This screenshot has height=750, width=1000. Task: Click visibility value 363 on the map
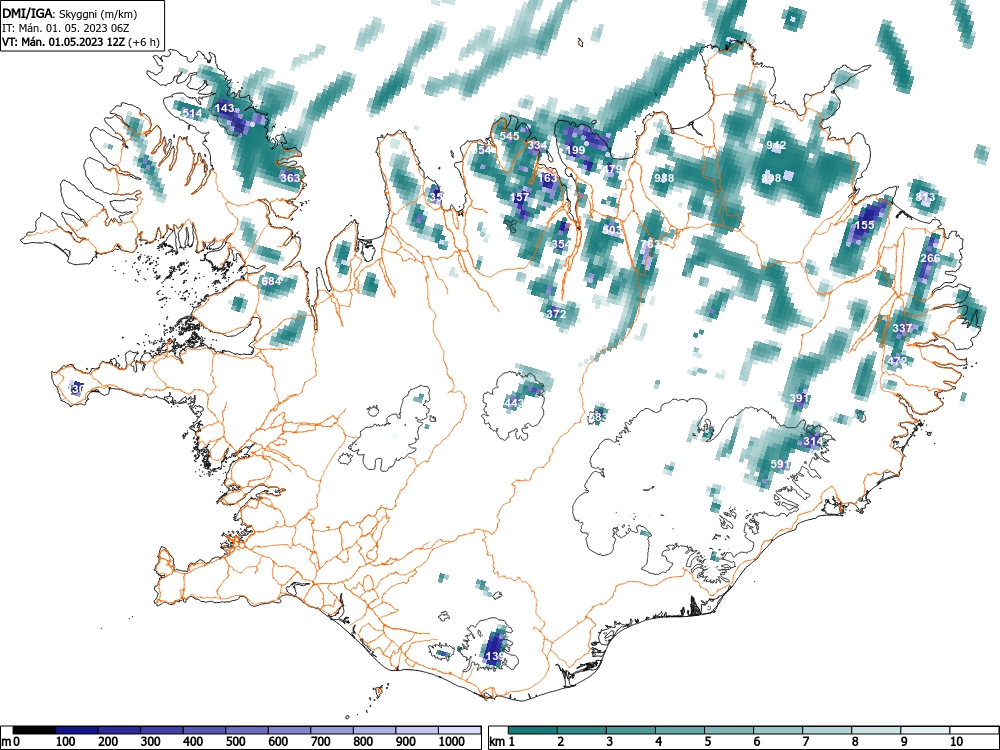(x=290, y=177)
